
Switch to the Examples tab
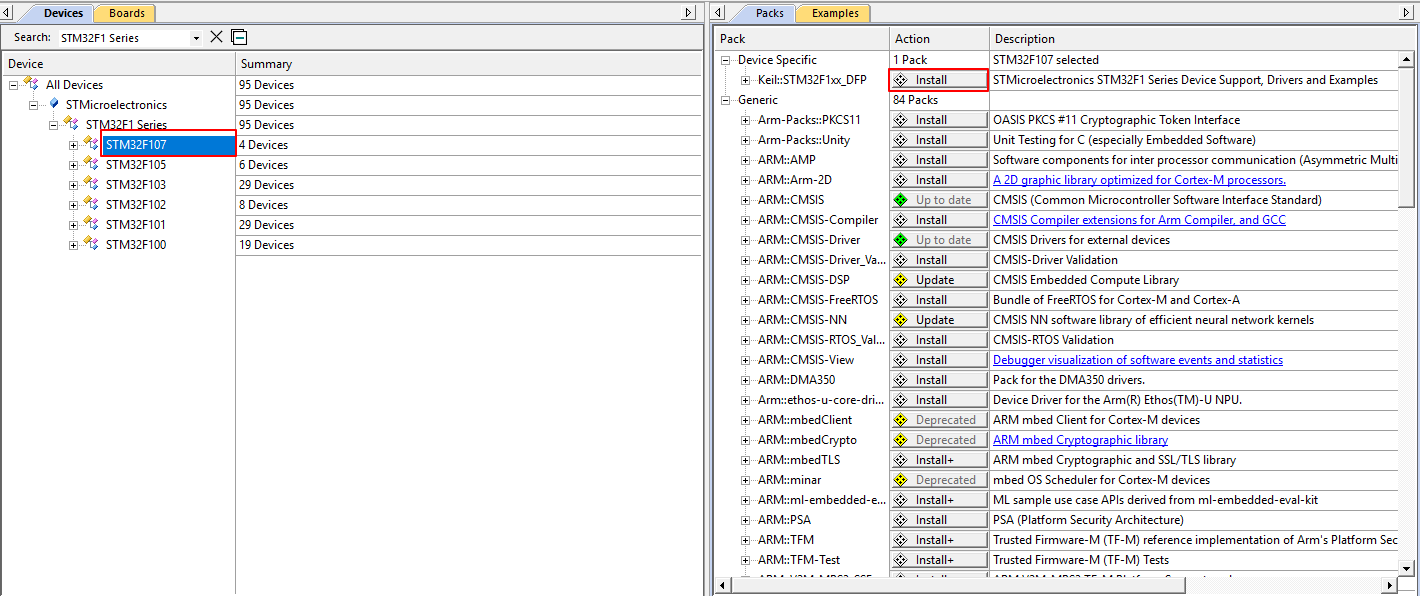[x=834, y=13]
